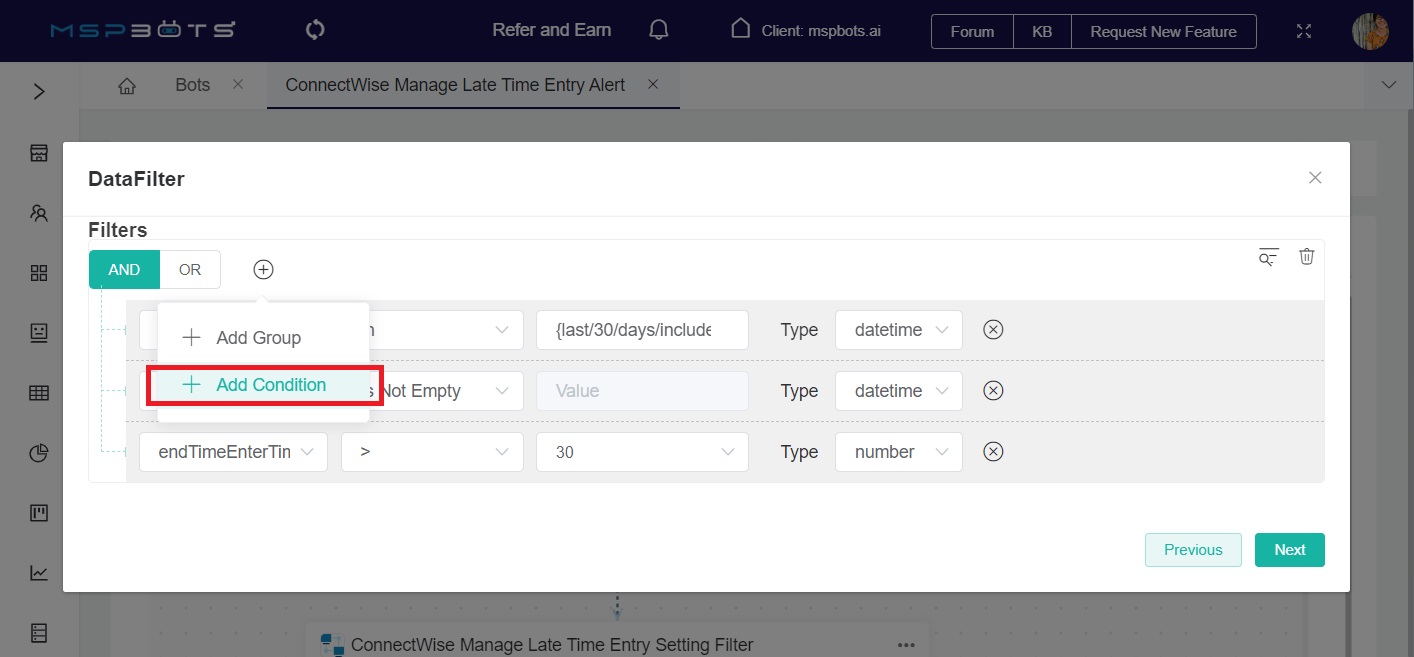
Task: Remove the first datetime condition row
Action: point(993,330)
